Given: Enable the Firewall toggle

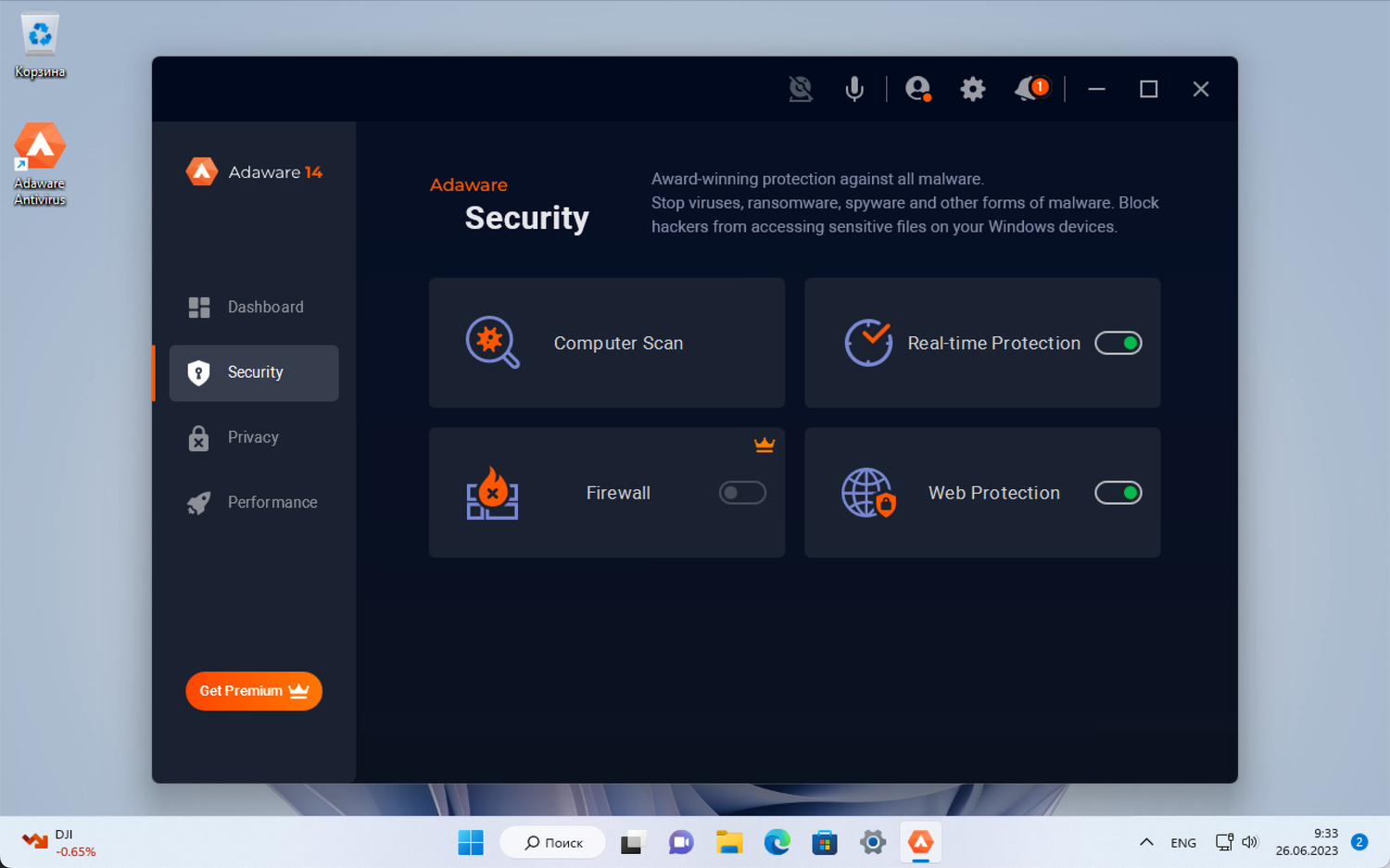Looking at the screenshot, I should 742,493.
